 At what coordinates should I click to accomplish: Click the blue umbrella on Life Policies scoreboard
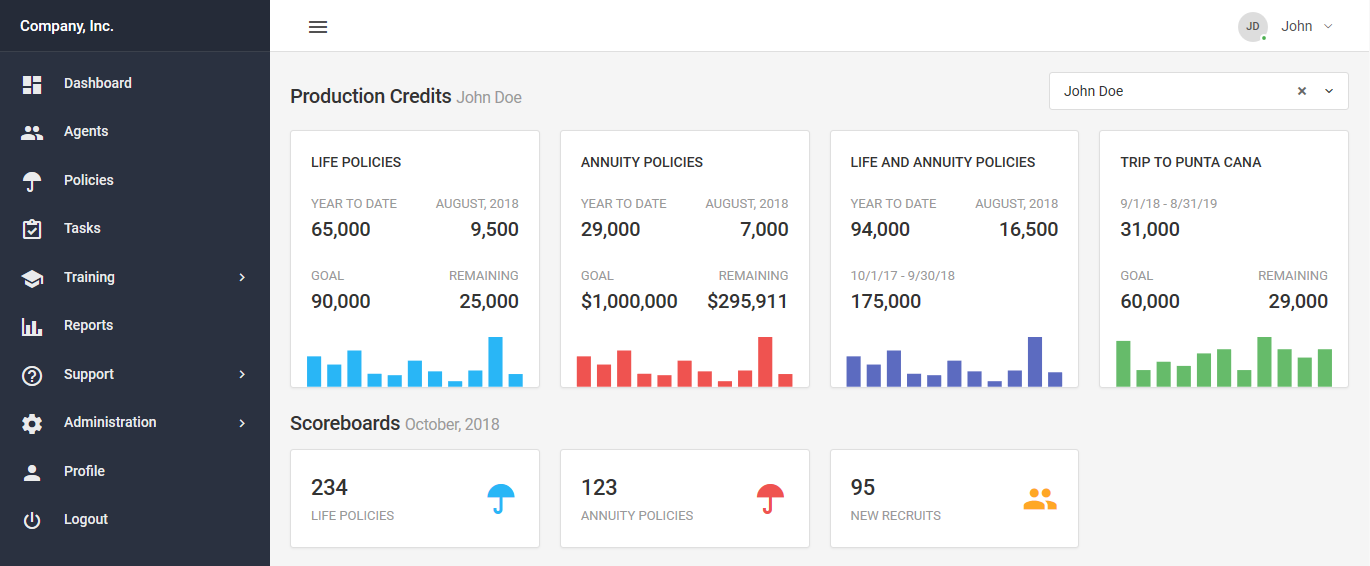coord(501,498)
